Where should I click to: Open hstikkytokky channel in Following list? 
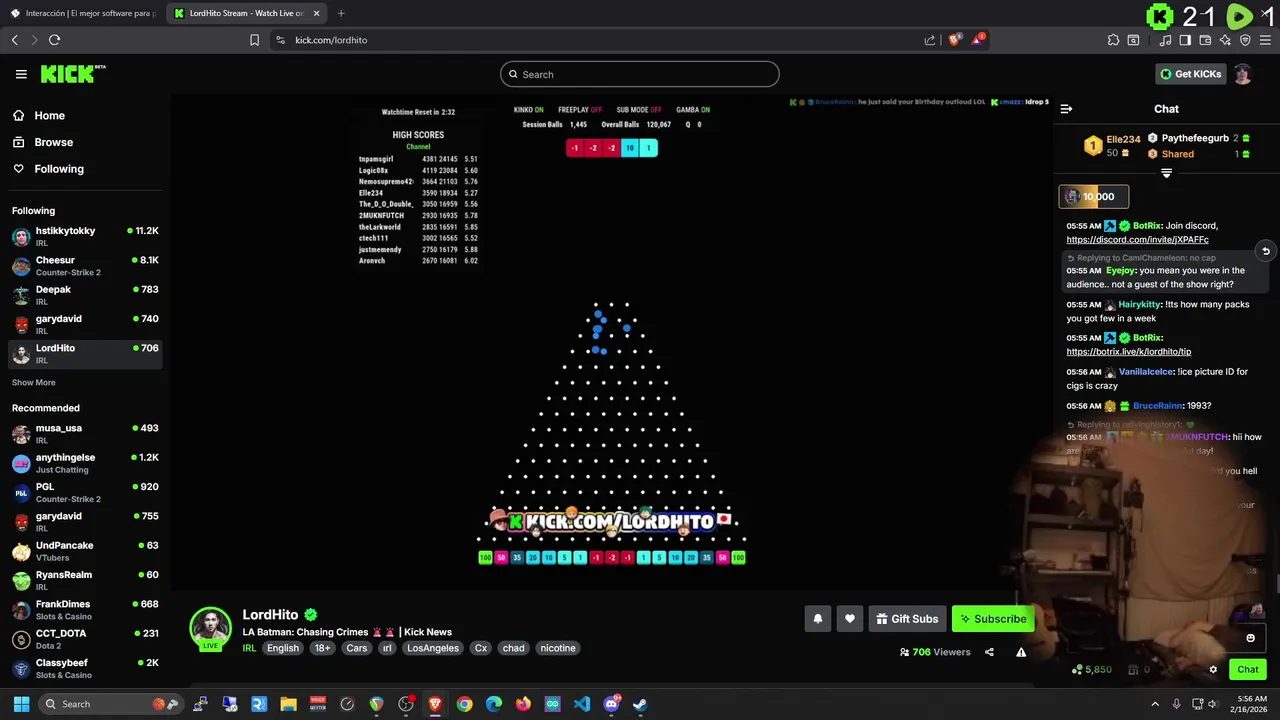[x=85, y=236]
